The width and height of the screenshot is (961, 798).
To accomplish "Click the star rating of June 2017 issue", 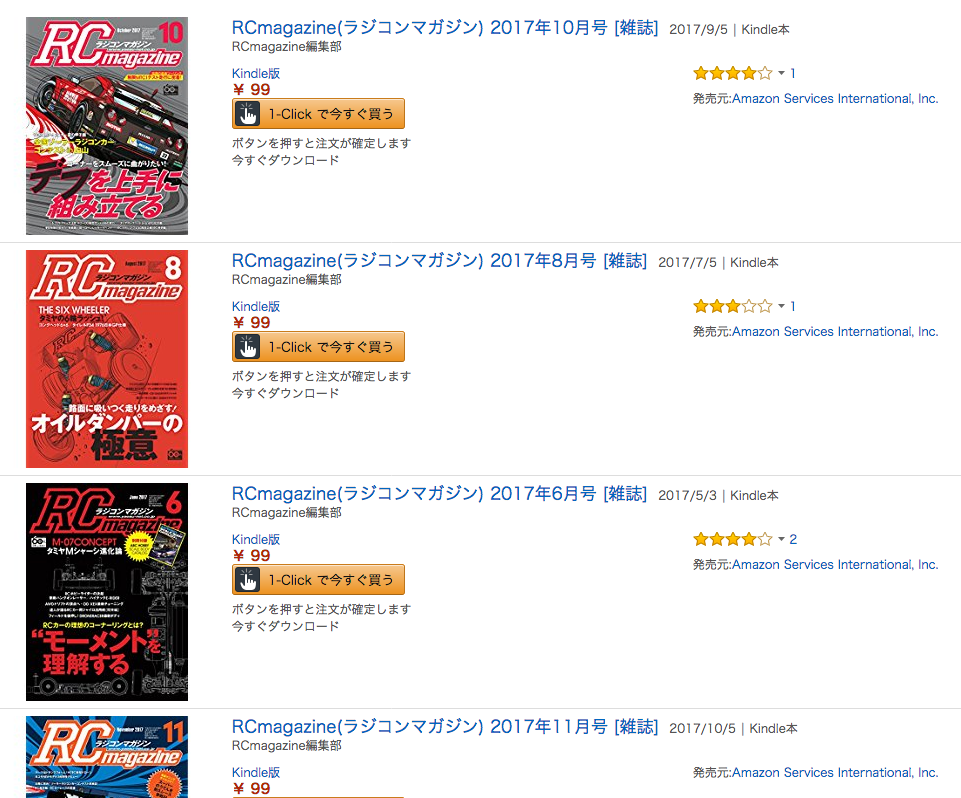I will click(x=732, y=539).
